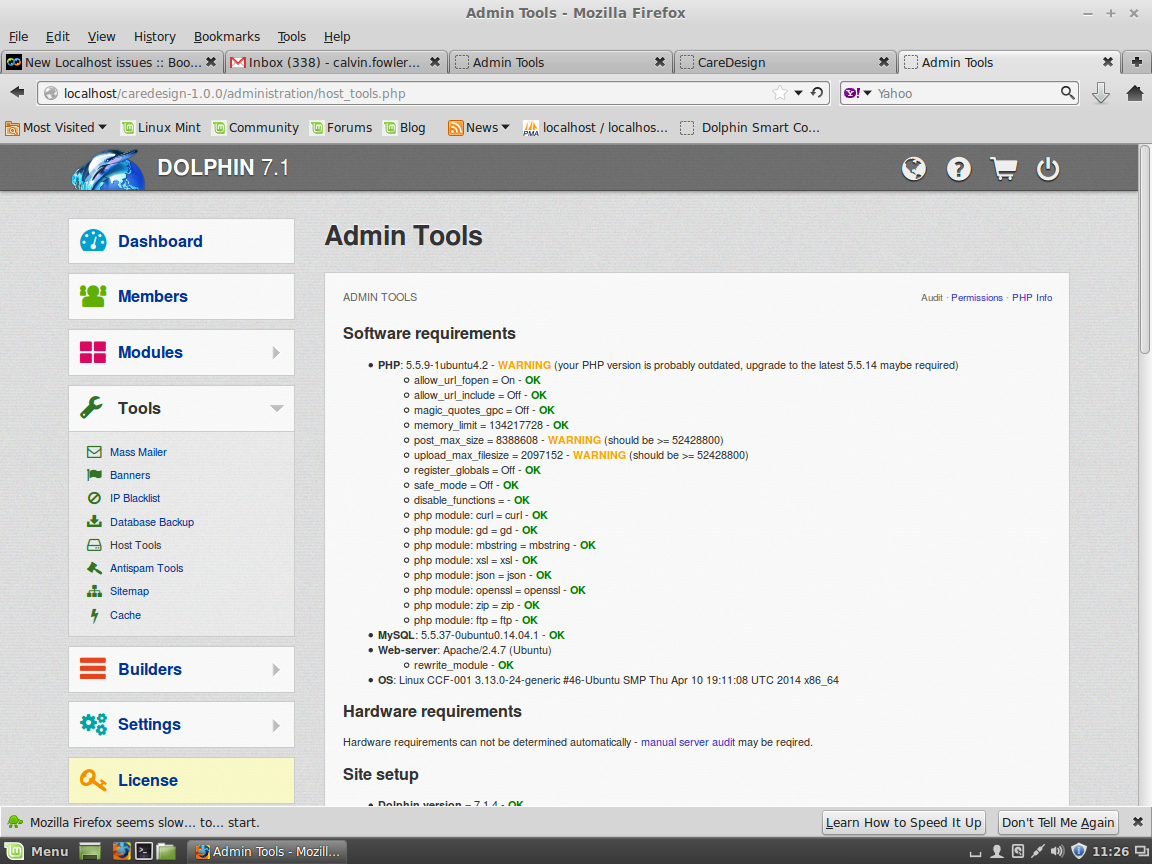Screen dimensions: 1152x864
Task: Click the globe icon in Dolphin header
Action: click(x=914, y=169)
